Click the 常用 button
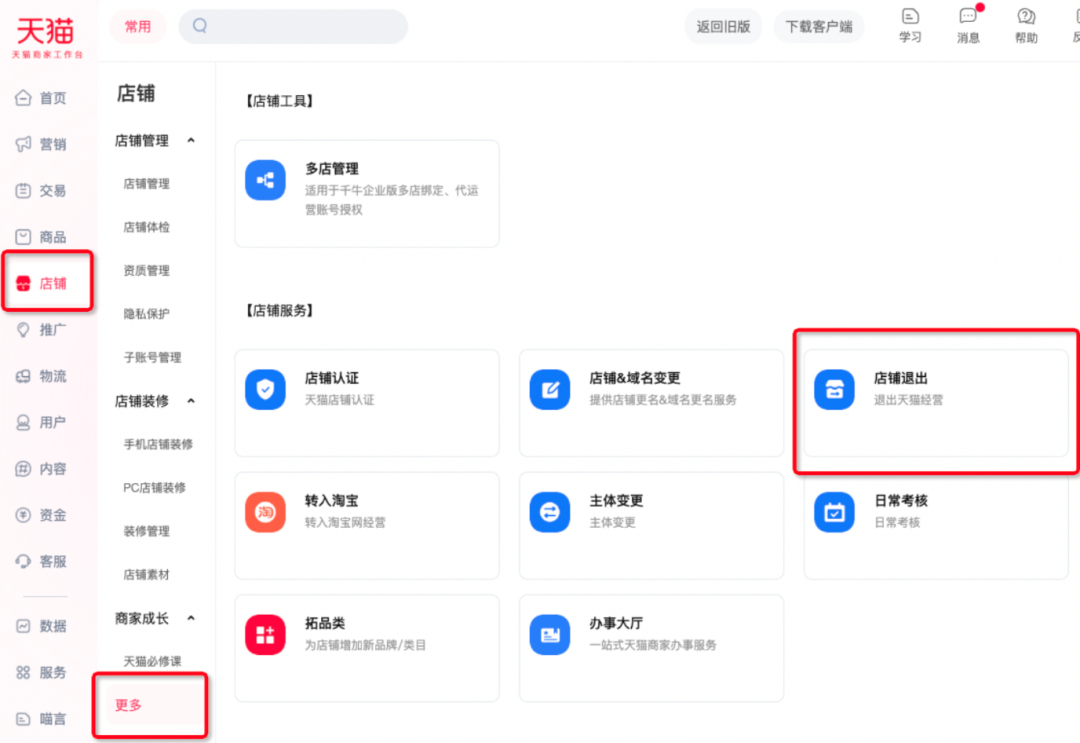The height and width of the screenshot is (743, 1080). point(138,27)
